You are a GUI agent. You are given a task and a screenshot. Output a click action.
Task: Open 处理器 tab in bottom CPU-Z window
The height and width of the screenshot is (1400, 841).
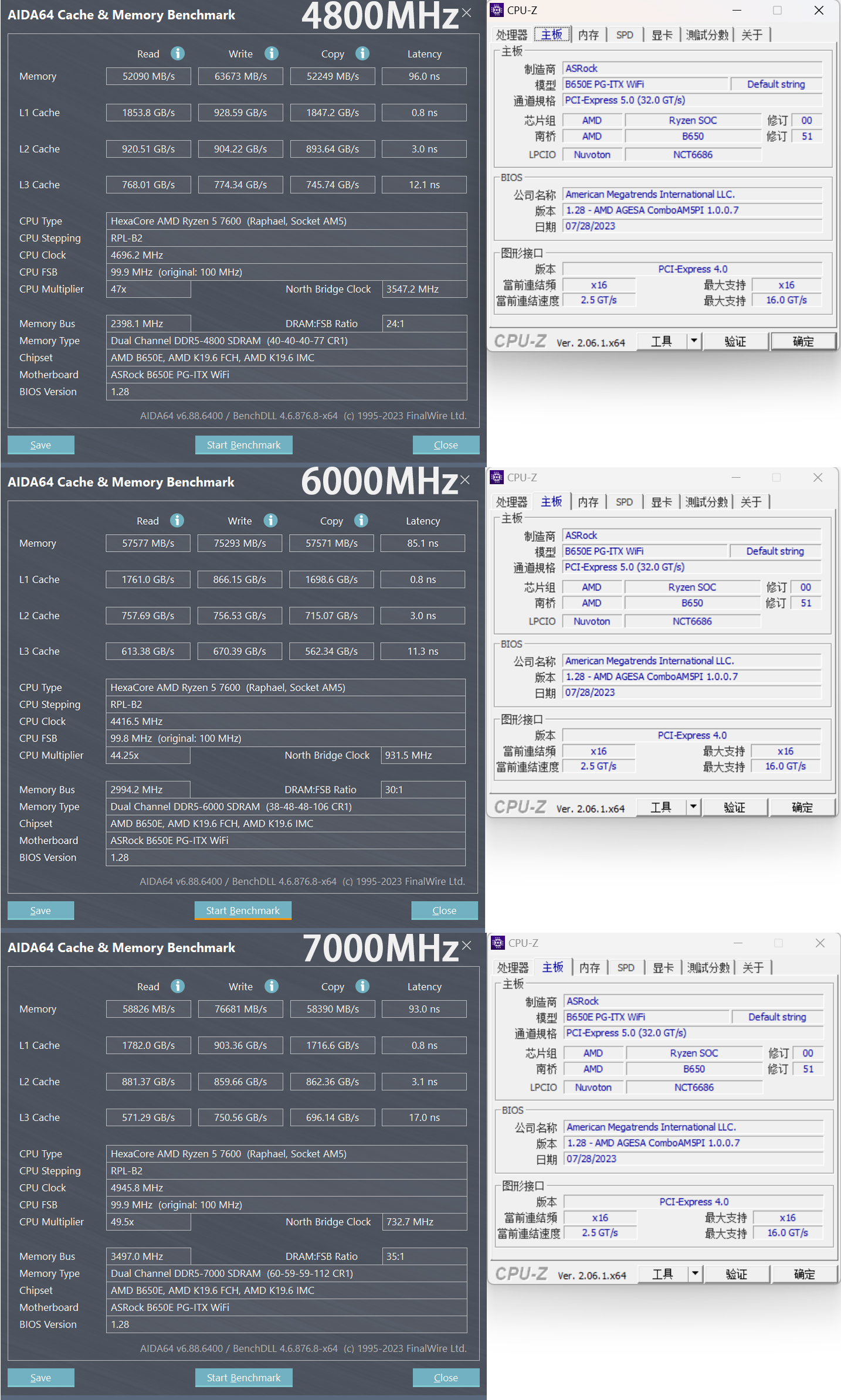click(513, 967)
